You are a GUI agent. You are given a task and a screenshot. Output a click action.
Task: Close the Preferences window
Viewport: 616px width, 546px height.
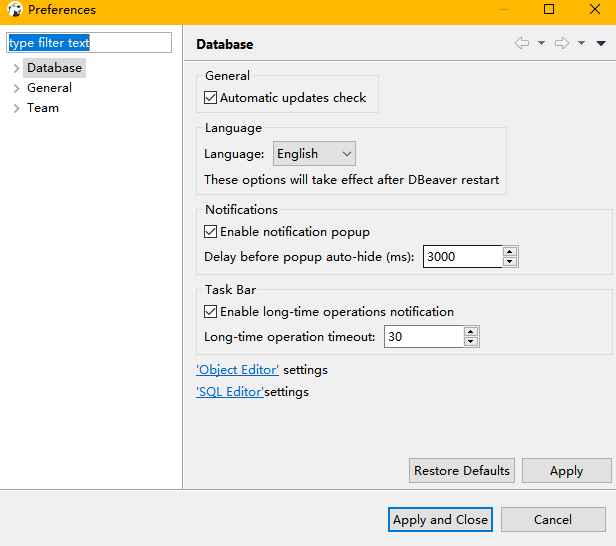pyautogui.click(x=595, y=9)
